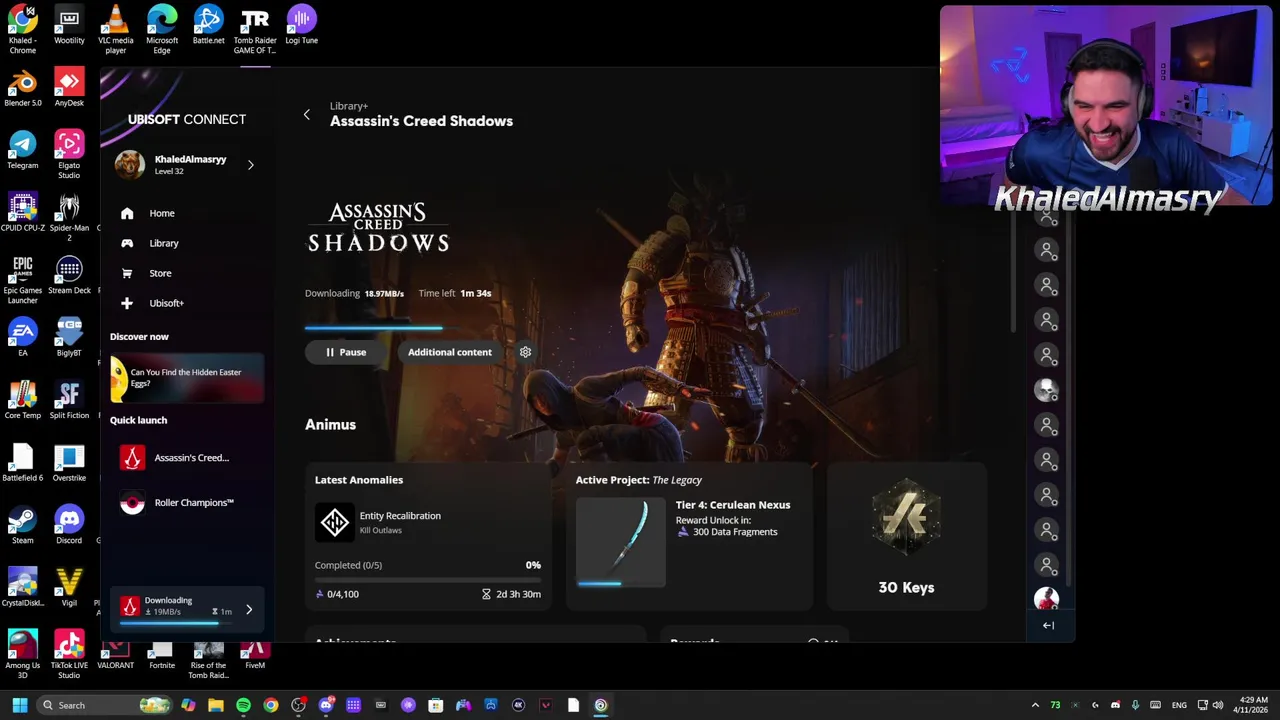Open Core Temp desktop shortcut

[23, 401]
